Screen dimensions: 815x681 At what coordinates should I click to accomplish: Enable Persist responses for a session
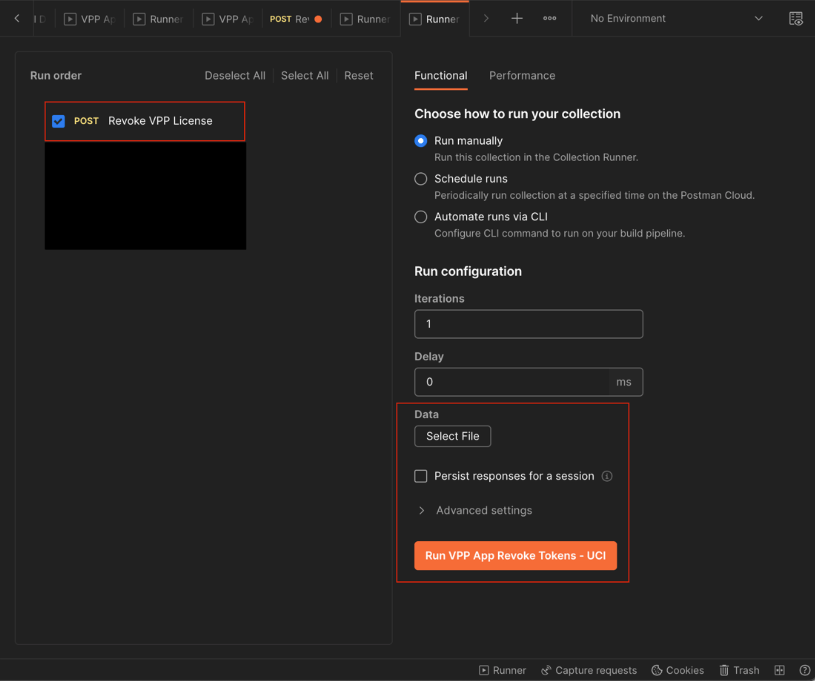point(421,476)
